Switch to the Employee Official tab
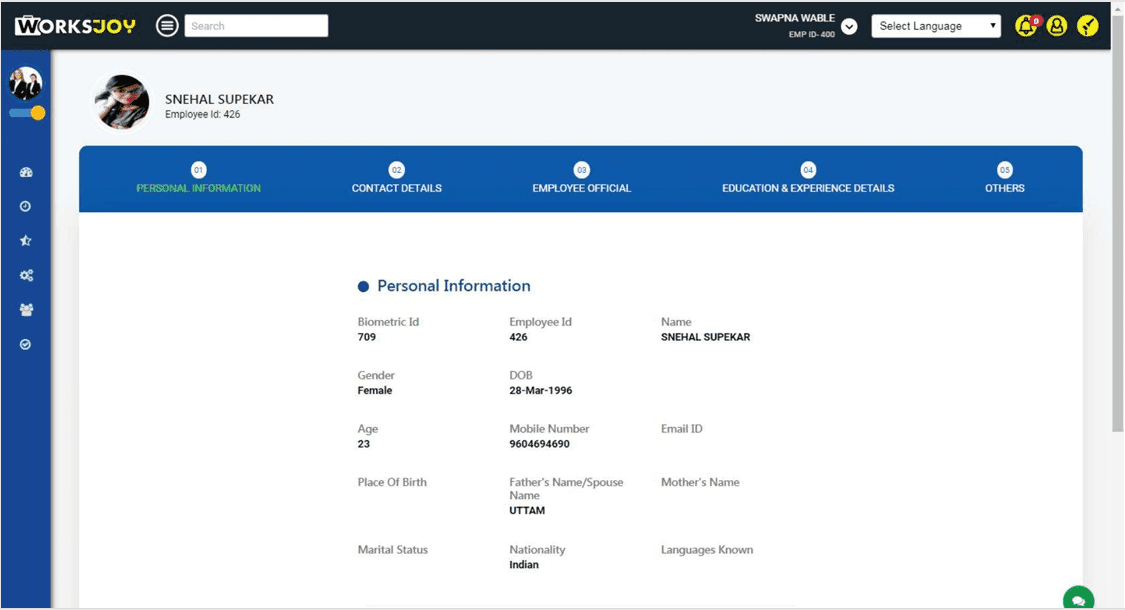Viewport: 1125px width, 610px height. (x=582, y=179)
